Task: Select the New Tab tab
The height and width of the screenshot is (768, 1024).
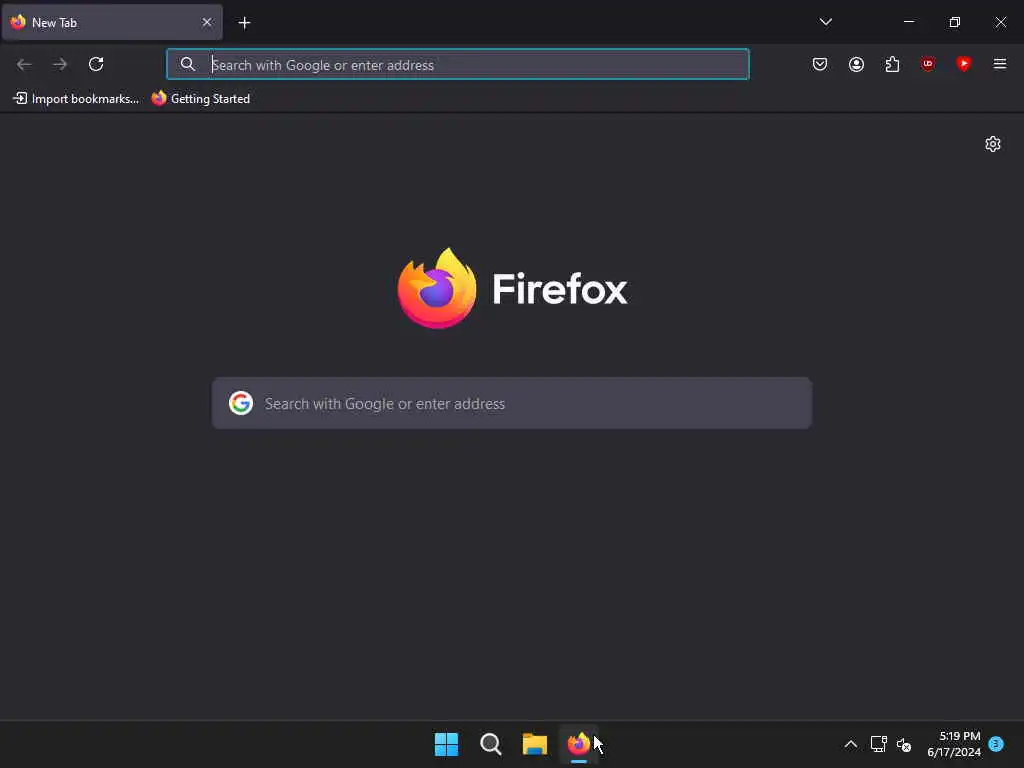Action: click(x=112, y=22)
